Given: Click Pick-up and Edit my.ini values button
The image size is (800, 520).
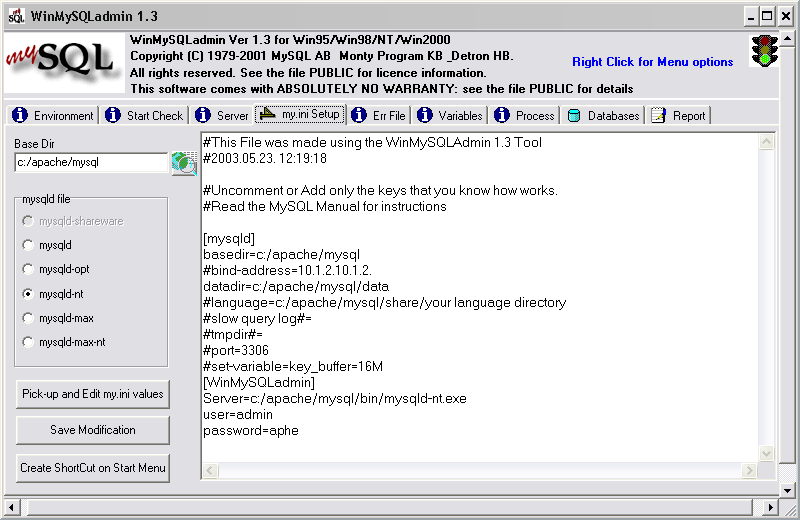Looking at the screenshot, I should (93, 394).
